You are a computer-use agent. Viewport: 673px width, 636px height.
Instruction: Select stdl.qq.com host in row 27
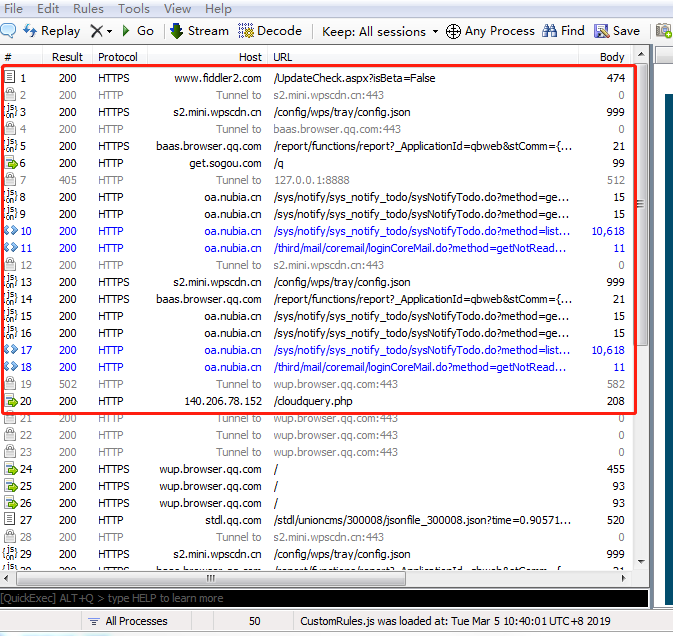point(233,520)
